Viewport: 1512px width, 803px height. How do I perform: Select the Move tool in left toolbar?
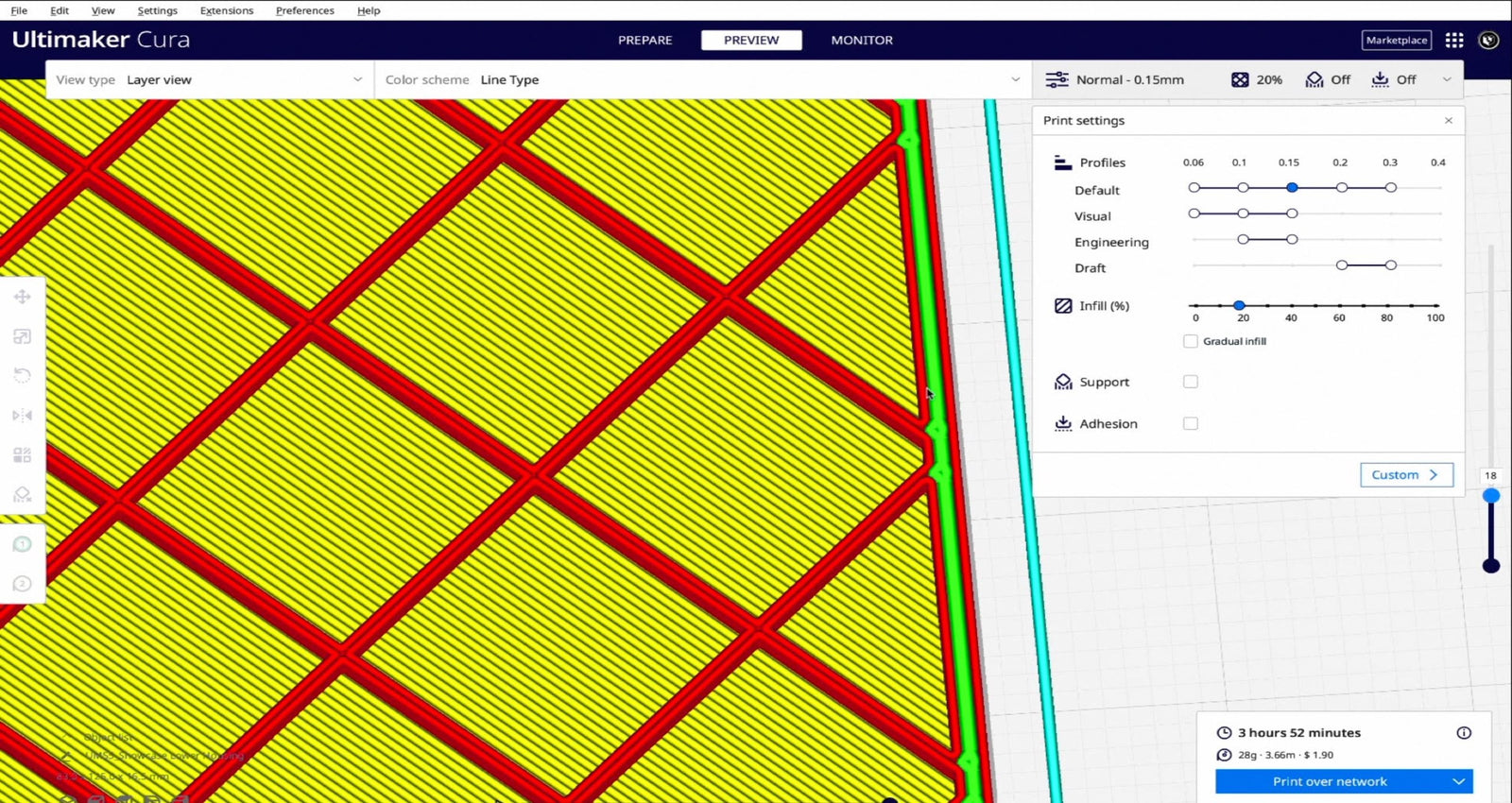pos(23,297)
